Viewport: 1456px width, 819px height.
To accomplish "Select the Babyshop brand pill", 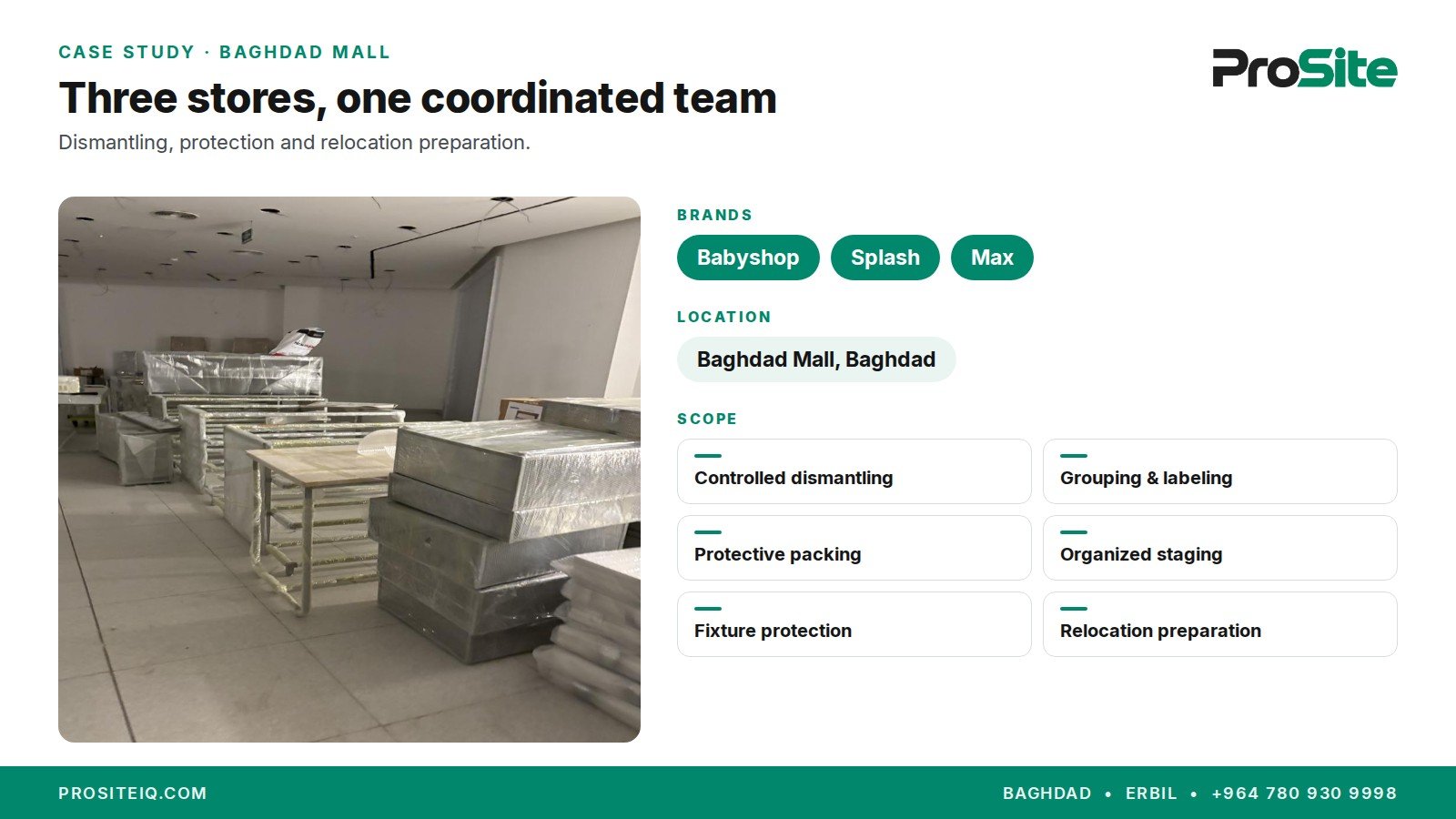I will tap(748, 258).
